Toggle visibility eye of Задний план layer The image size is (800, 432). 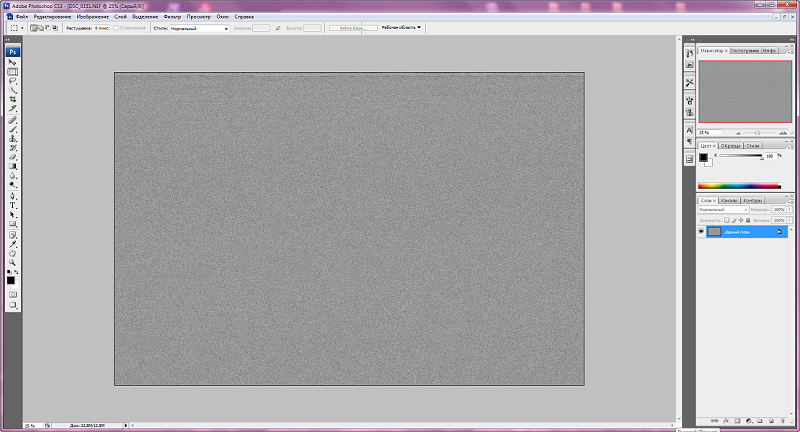[701, 232]
